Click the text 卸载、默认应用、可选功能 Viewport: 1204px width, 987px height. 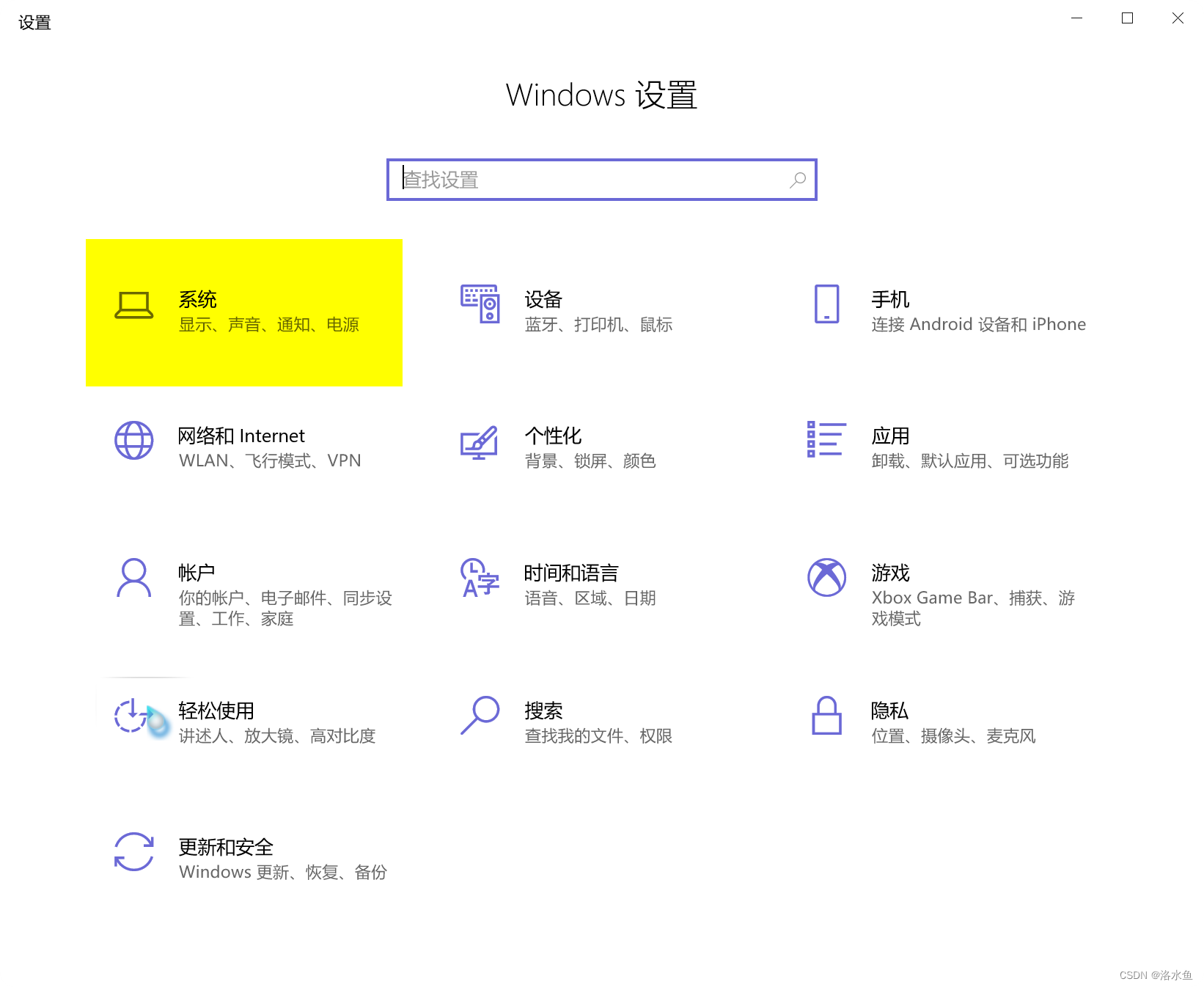tap(969, 461)
